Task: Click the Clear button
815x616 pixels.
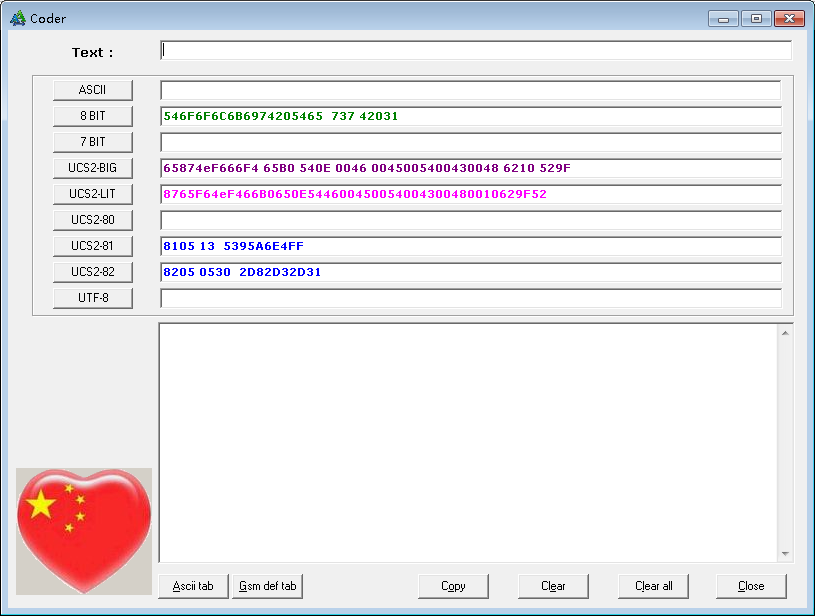Action: tap(553, 586)
